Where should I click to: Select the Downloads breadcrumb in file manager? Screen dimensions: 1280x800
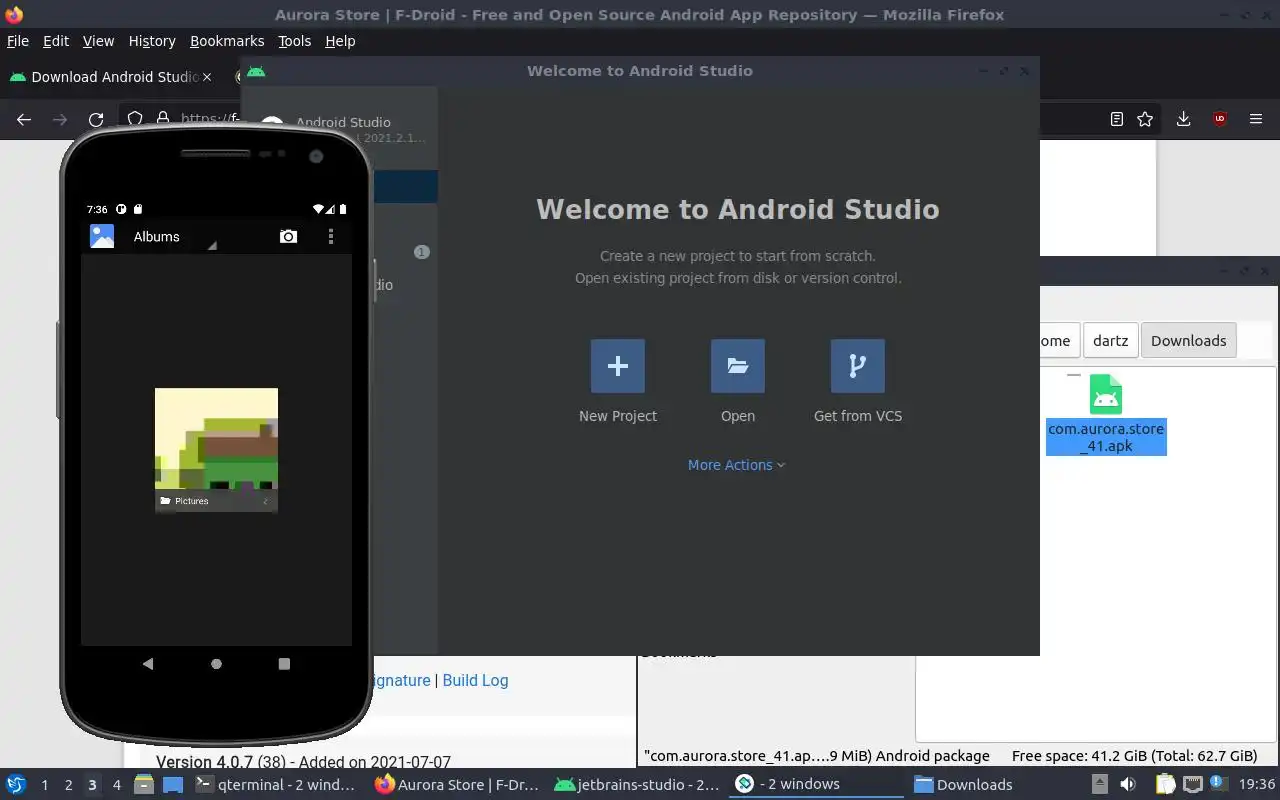tap(1188, 341)
